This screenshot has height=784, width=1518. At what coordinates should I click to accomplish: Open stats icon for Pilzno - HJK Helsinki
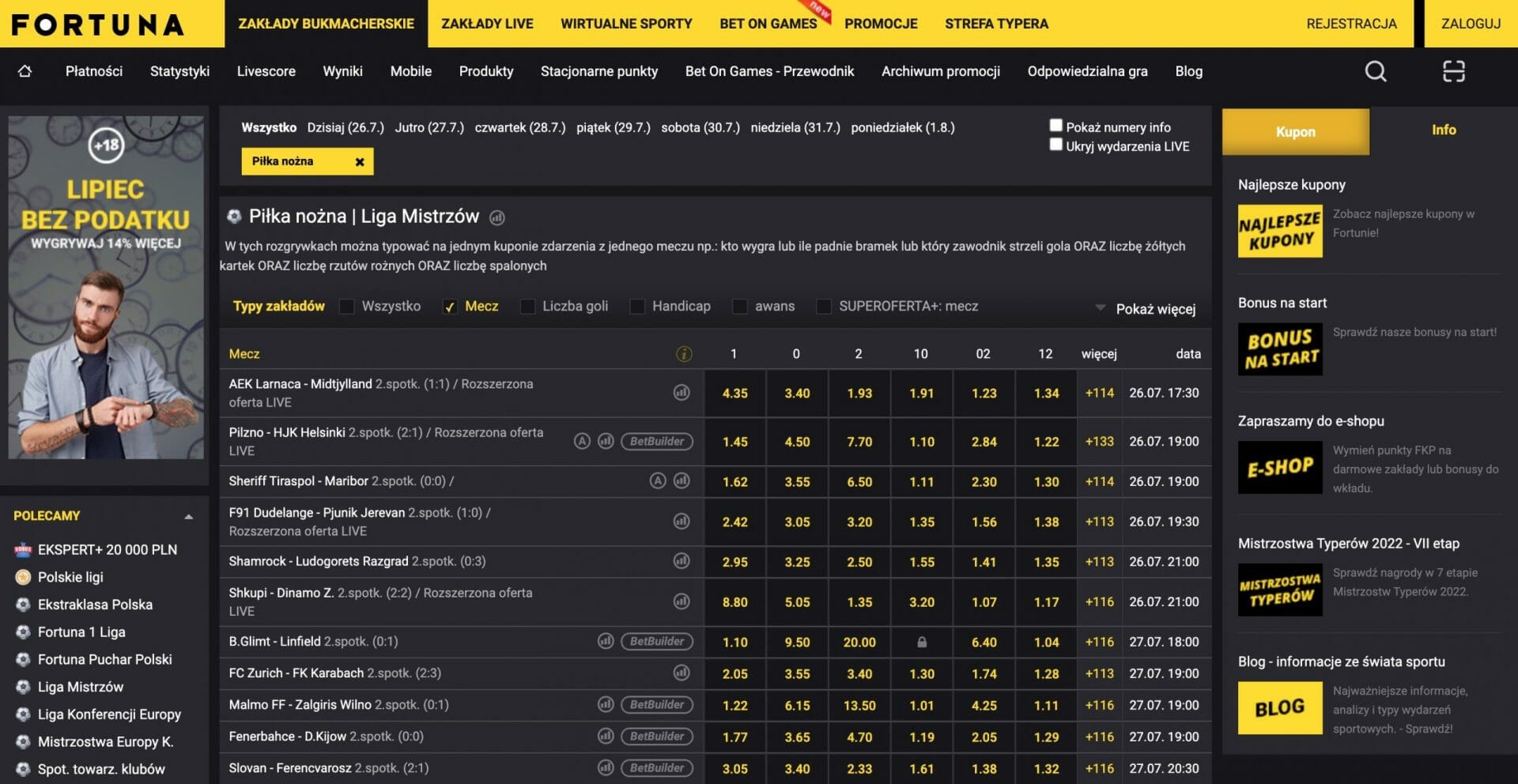point(606,441)
